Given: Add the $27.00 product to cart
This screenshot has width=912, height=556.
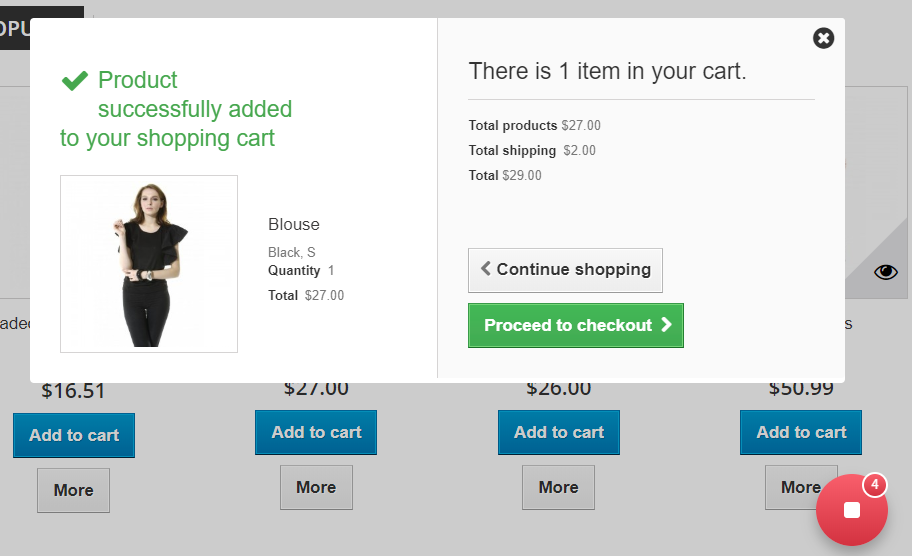Looking at the screenshot, I should (316, 433).
